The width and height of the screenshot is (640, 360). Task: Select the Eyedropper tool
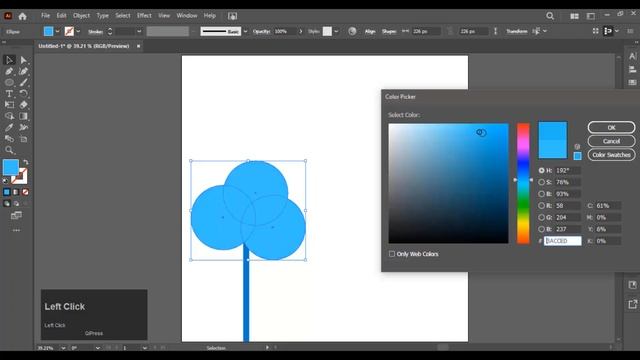point(9,127)
